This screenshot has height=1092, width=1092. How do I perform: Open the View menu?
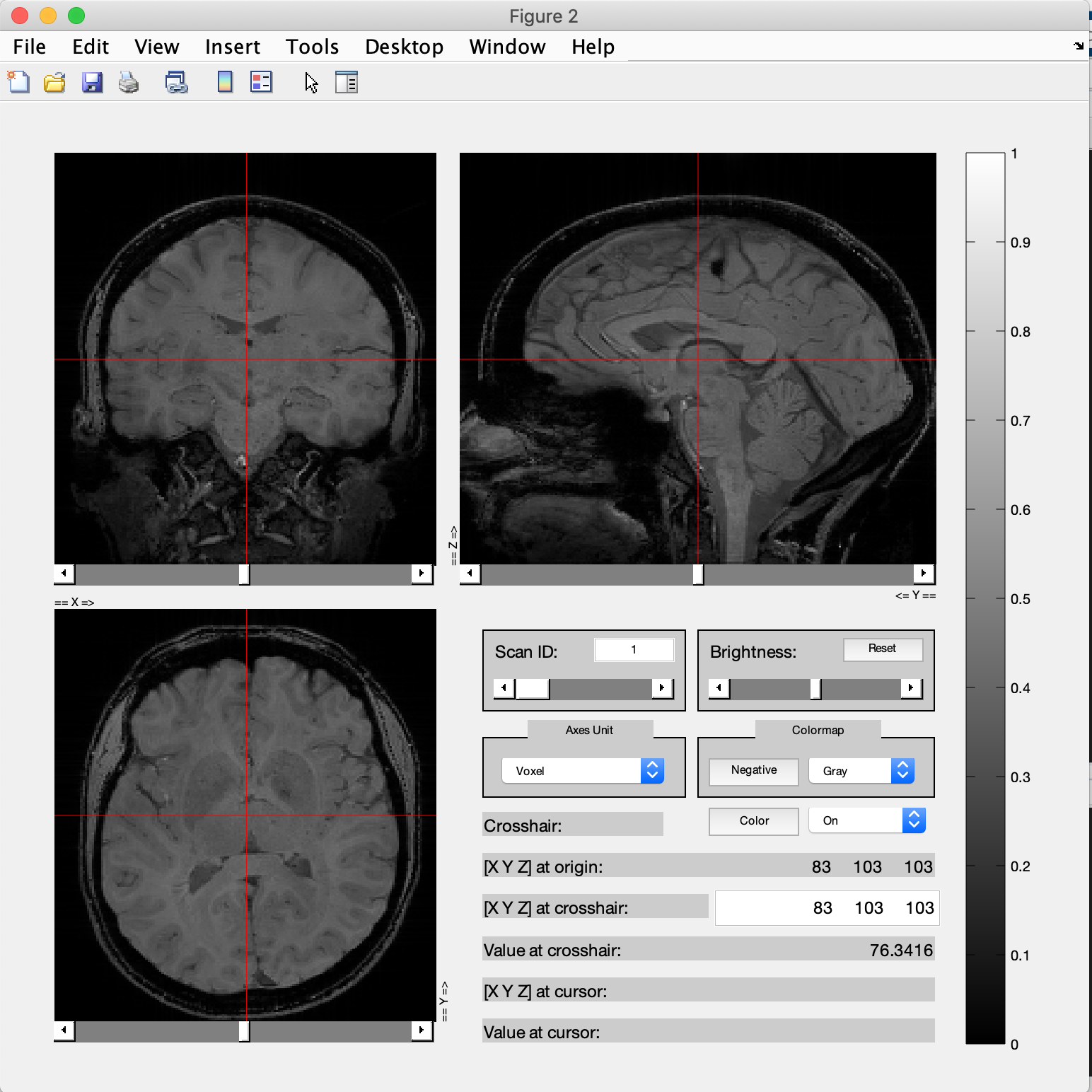click(x=156, y=47)
